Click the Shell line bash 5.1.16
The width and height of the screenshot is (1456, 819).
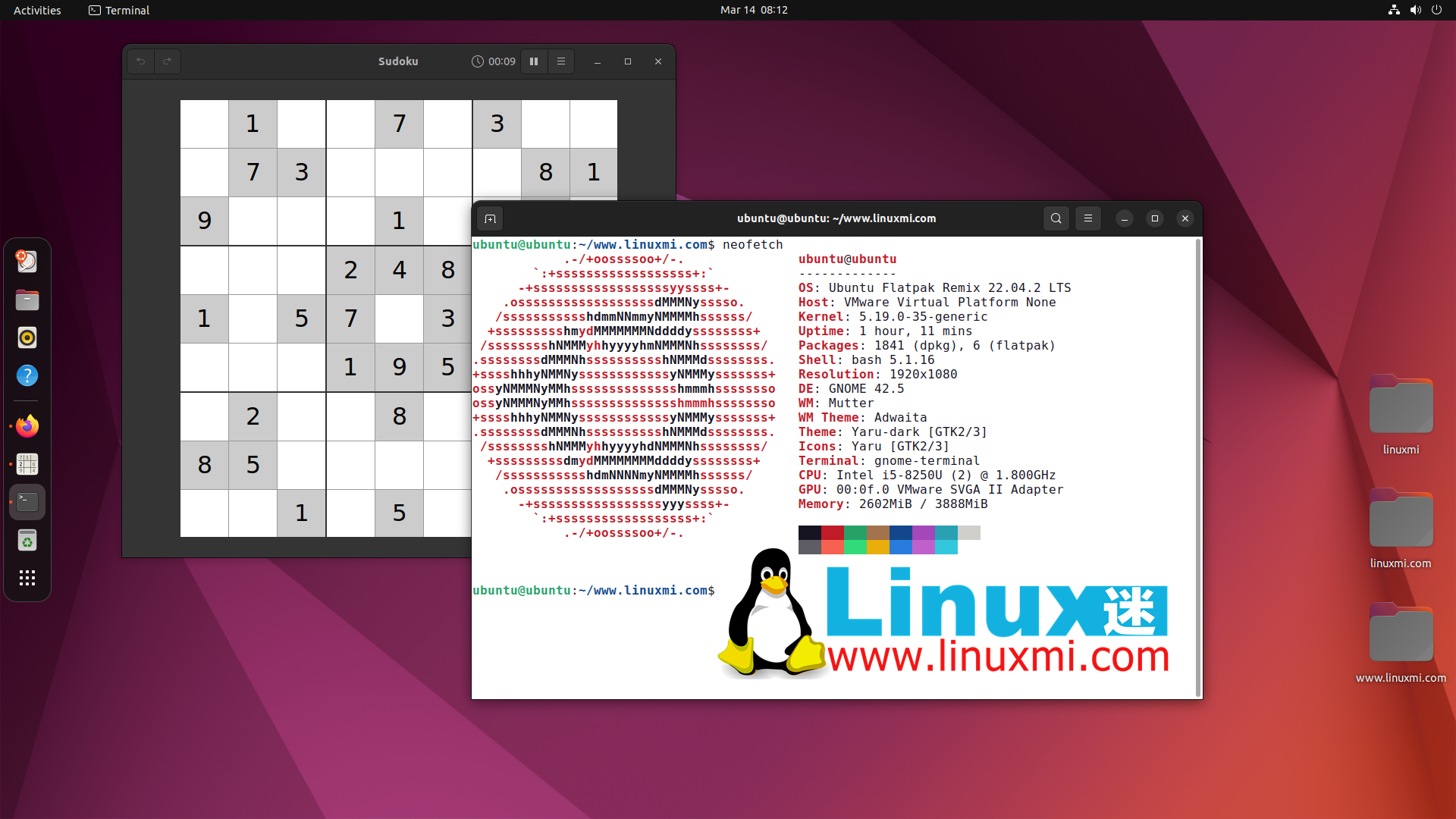866,360
